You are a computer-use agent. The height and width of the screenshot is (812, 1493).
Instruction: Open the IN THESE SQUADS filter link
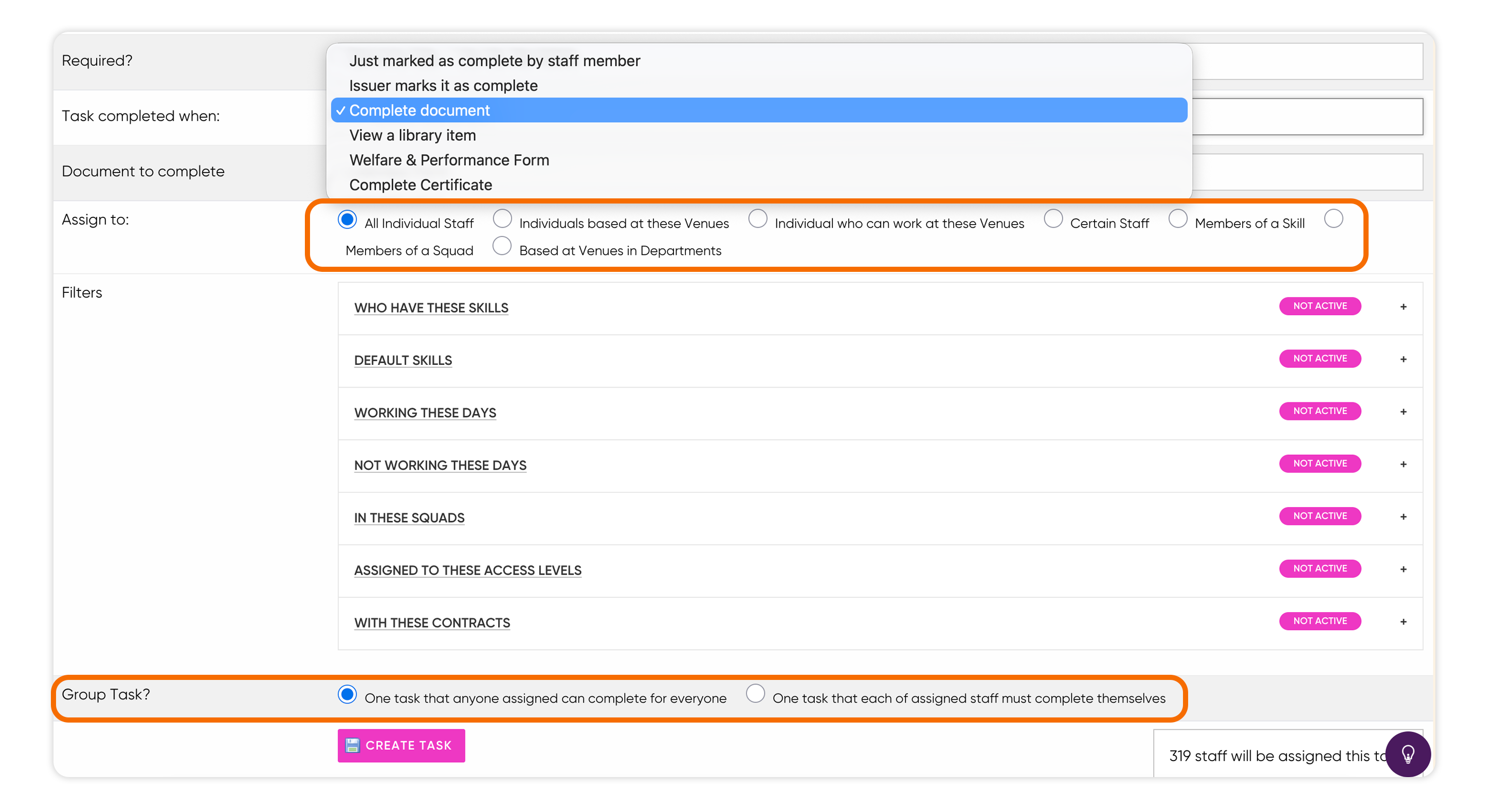pyautogui.click(x=409, y=518)
